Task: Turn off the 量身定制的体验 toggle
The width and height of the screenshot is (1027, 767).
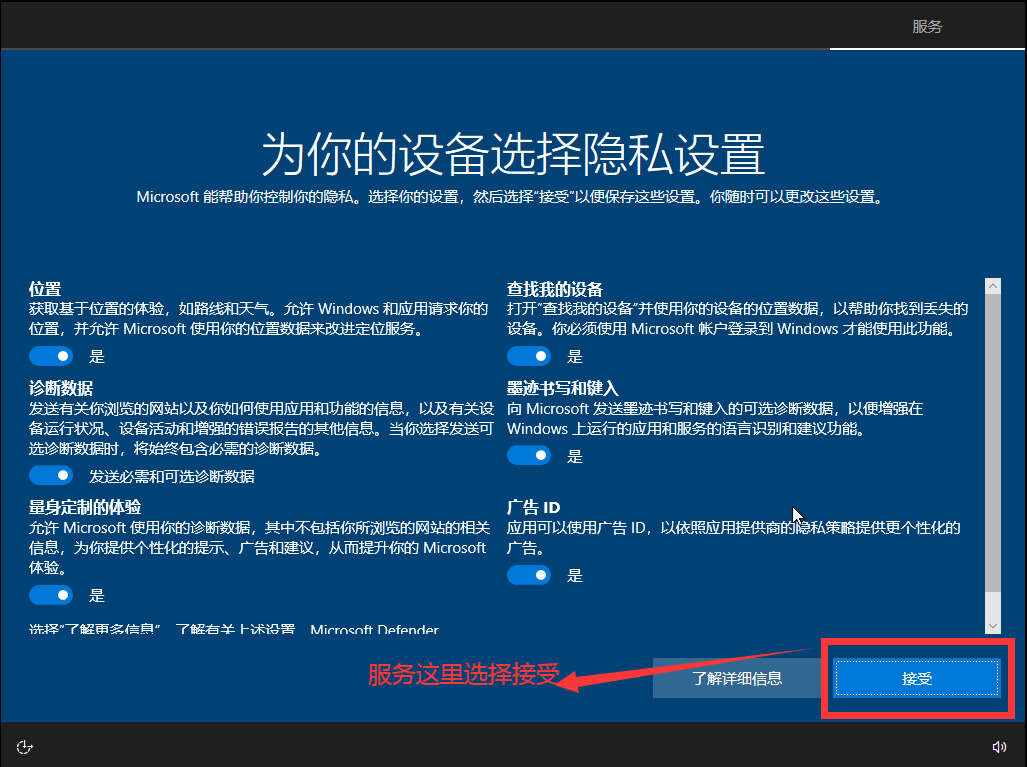Action: [51, 595]
